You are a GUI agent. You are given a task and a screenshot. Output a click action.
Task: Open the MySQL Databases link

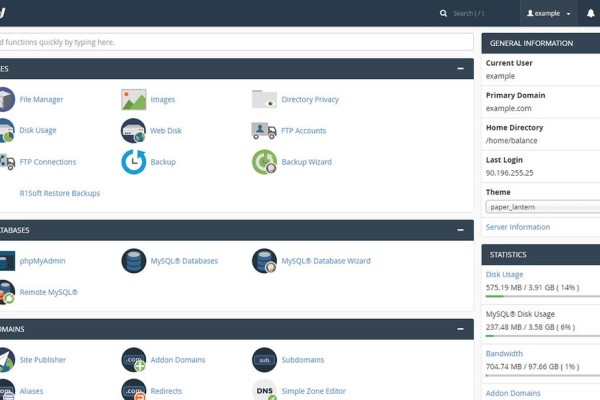click(x=184, y=261)
